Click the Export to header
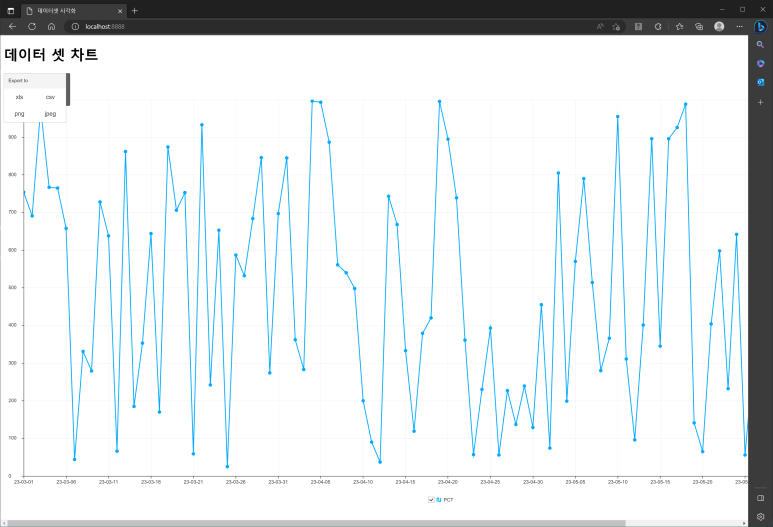 click(x=18, y=80)
